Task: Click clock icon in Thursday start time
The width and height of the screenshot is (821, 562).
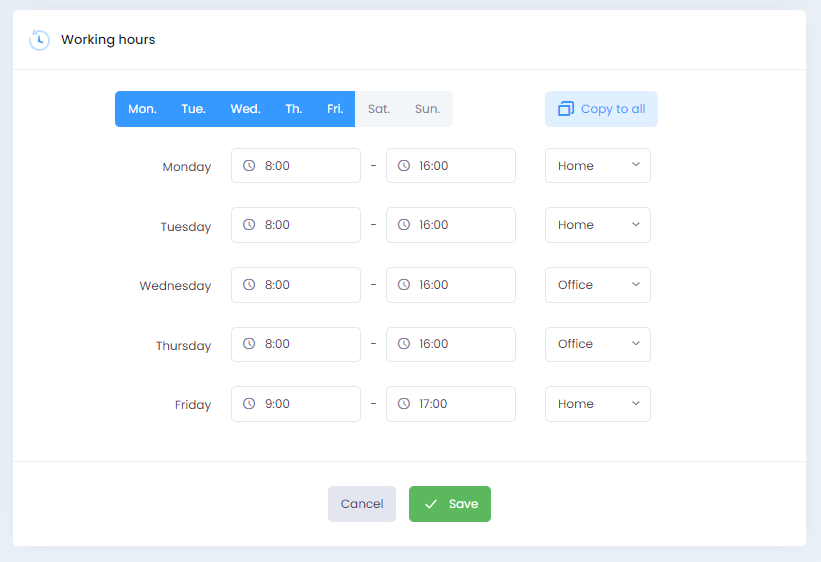Action: [249, 344]
